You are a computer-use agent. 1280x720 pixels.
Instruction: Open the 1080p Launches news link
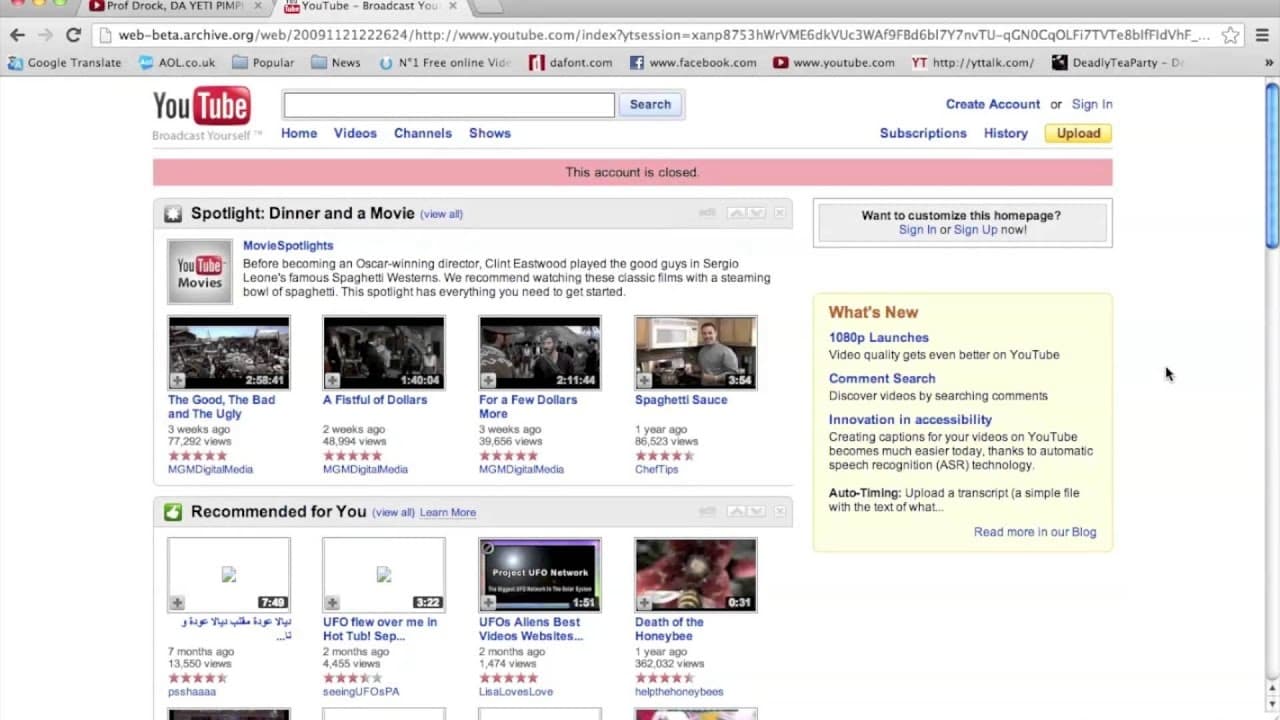[879, 338]
